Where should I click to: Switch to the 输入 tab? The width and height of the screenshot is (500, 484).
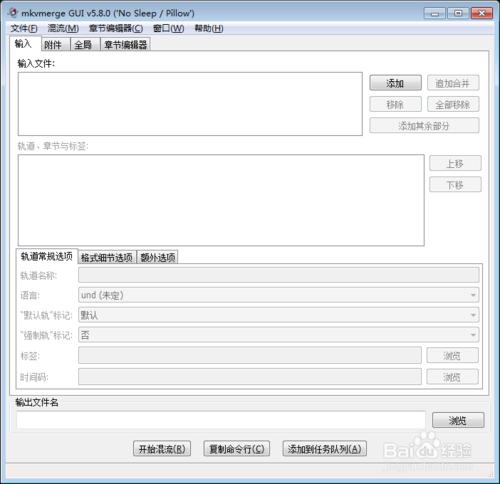pos(25,43)
